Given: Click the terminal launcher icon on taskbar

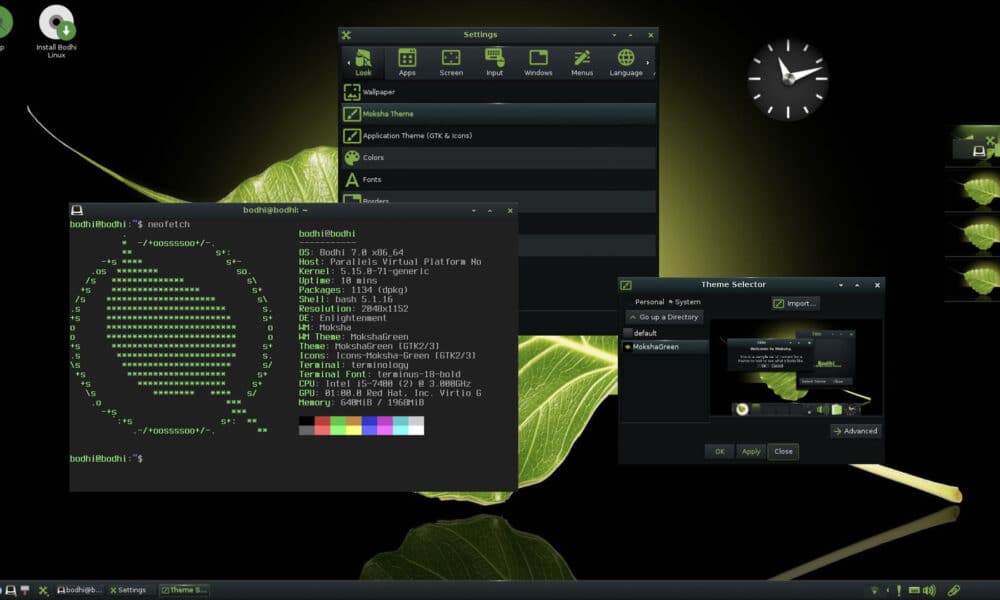Looking at the screenshot, I should click(x=11, y=590).
